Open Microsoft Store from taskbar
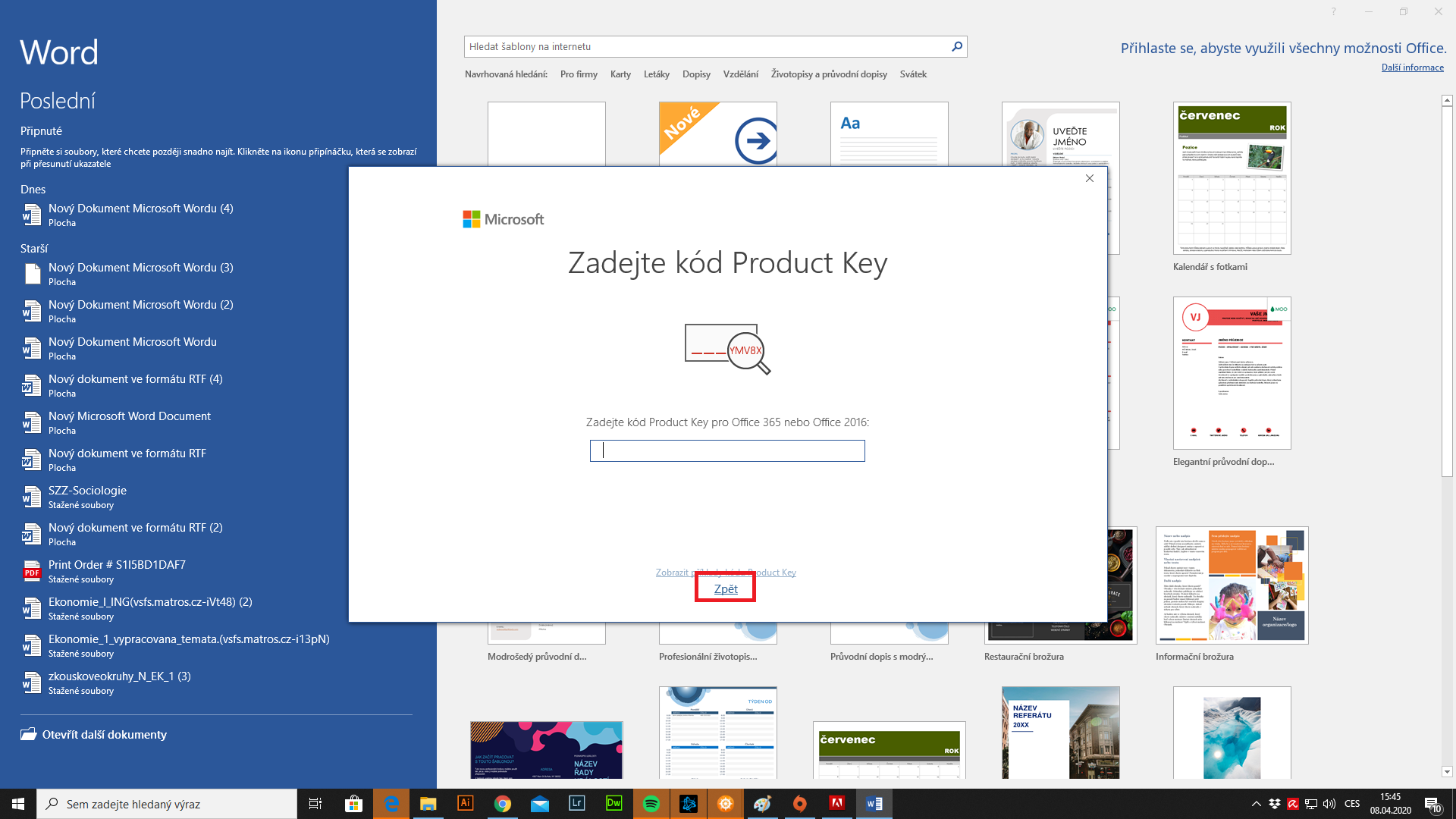Image resolution: width=1456 pixels, height=819 pixels. pos(353,804)
